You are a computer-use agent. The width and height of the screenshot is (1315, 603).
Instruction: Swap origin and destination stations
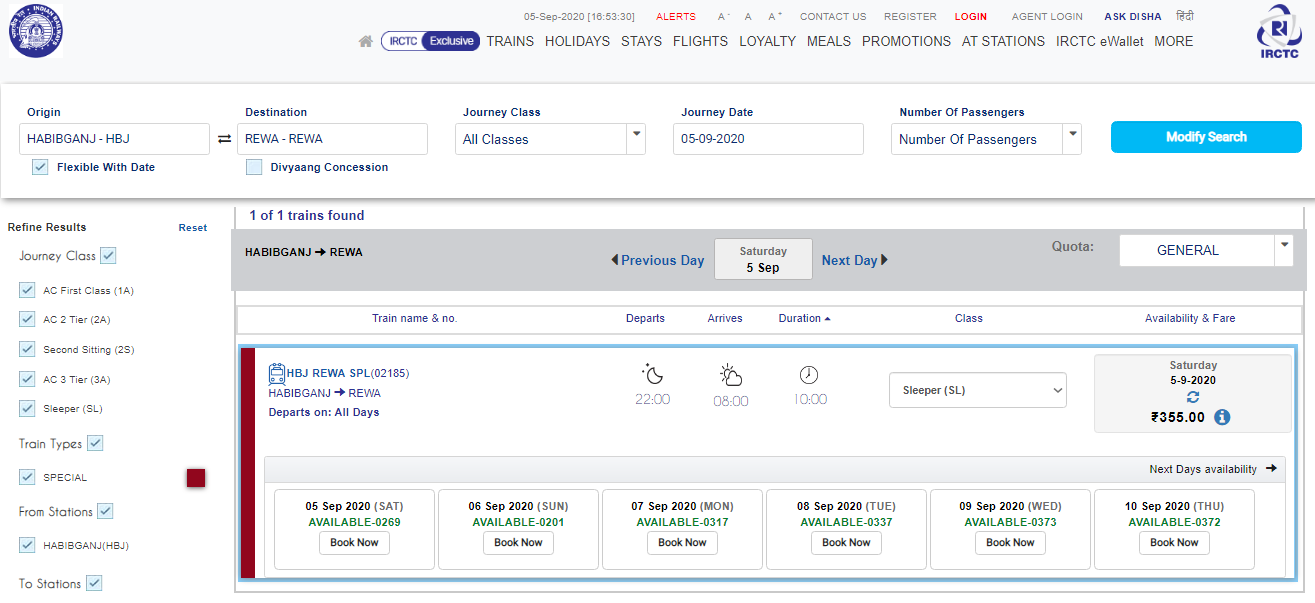(x=224, y=139)
